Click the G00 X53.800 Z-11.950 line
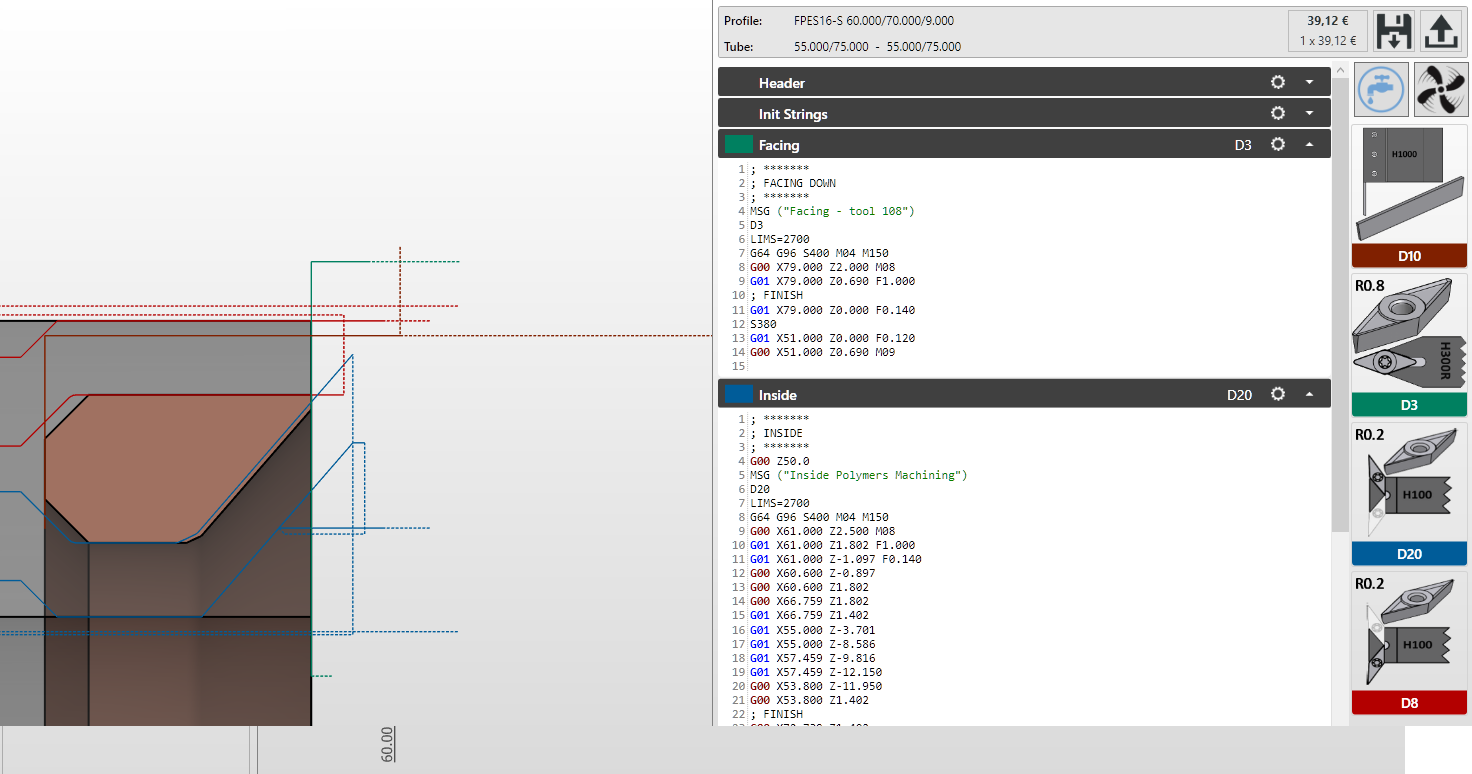1472x774 pixels. [x=815, y=686]
